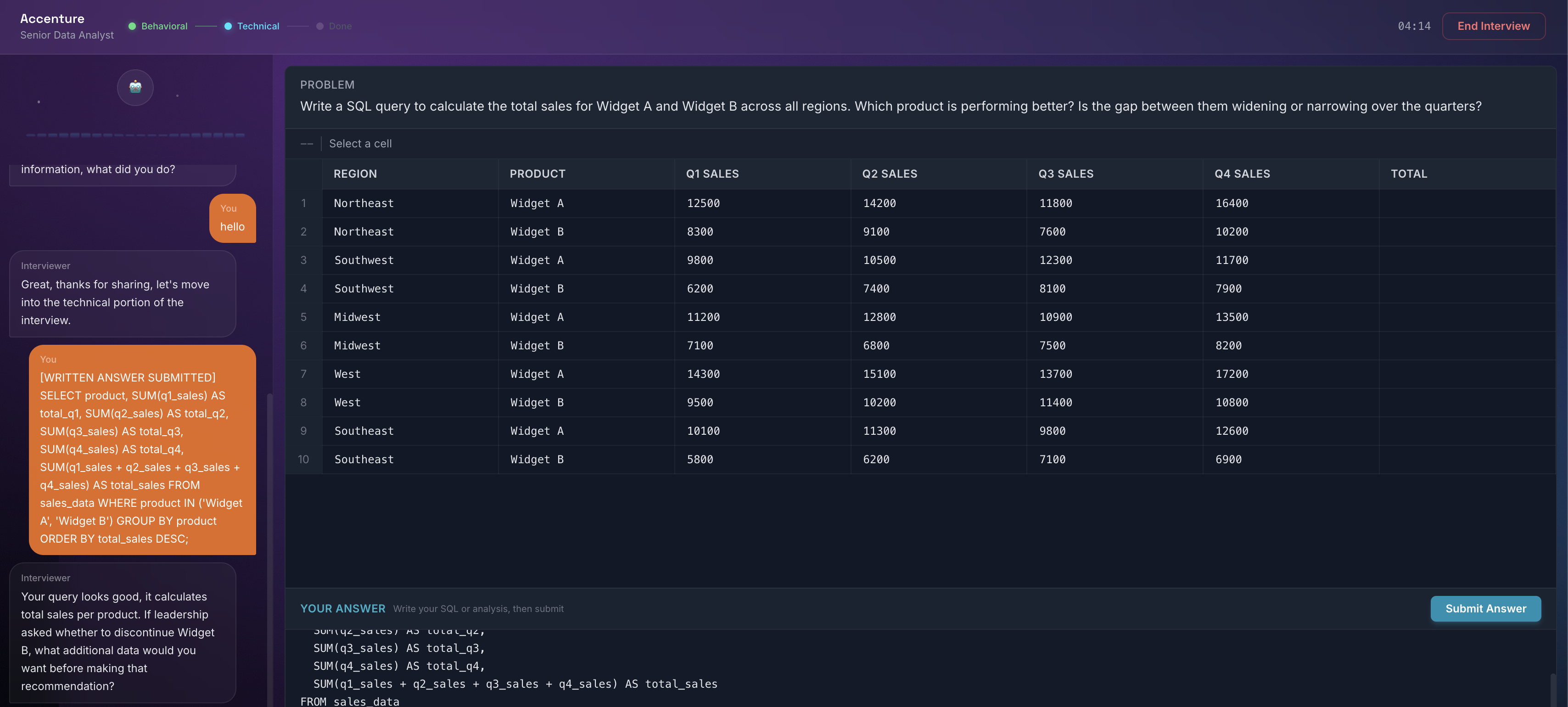
Task: Select Northeast Widget A Q1 cell 12500
Action: 703,203
